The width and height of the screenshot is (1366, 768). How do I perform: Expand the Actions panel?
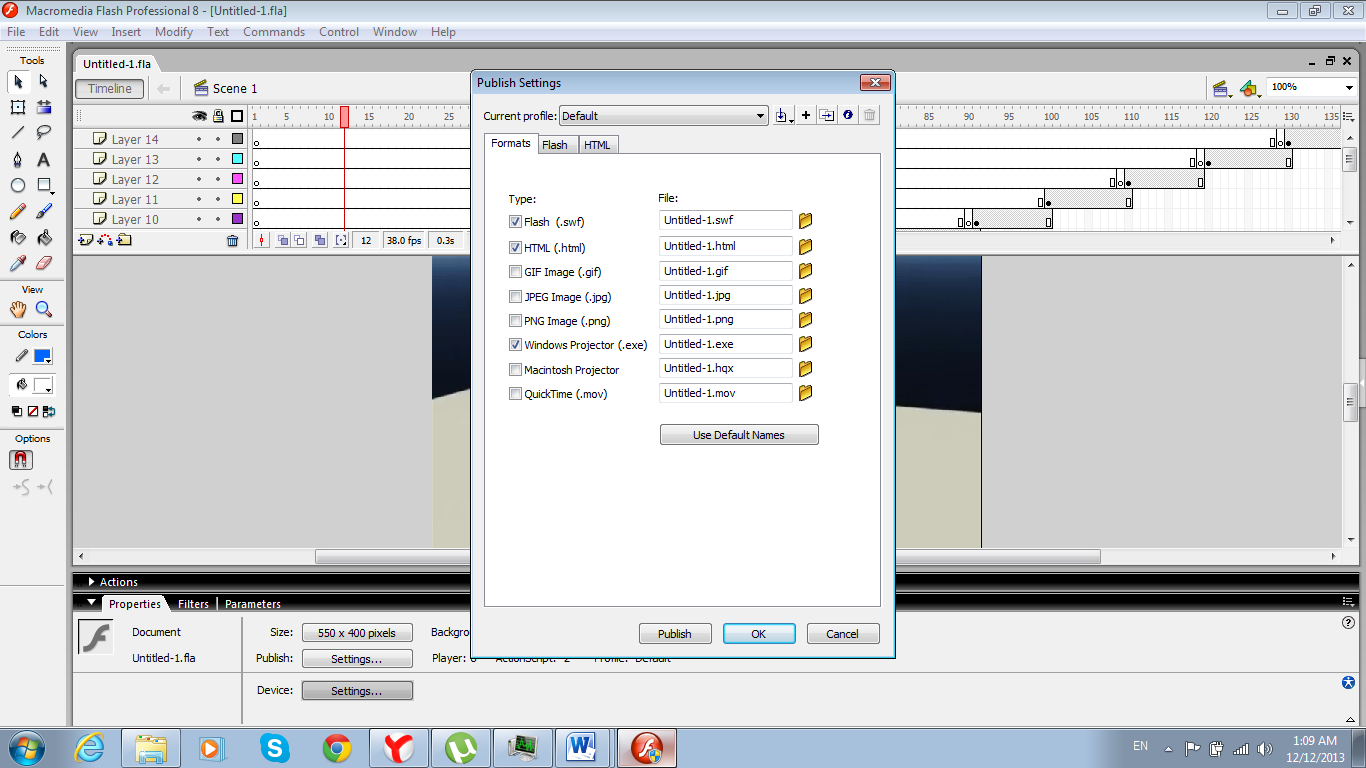[x=92, y=581]
